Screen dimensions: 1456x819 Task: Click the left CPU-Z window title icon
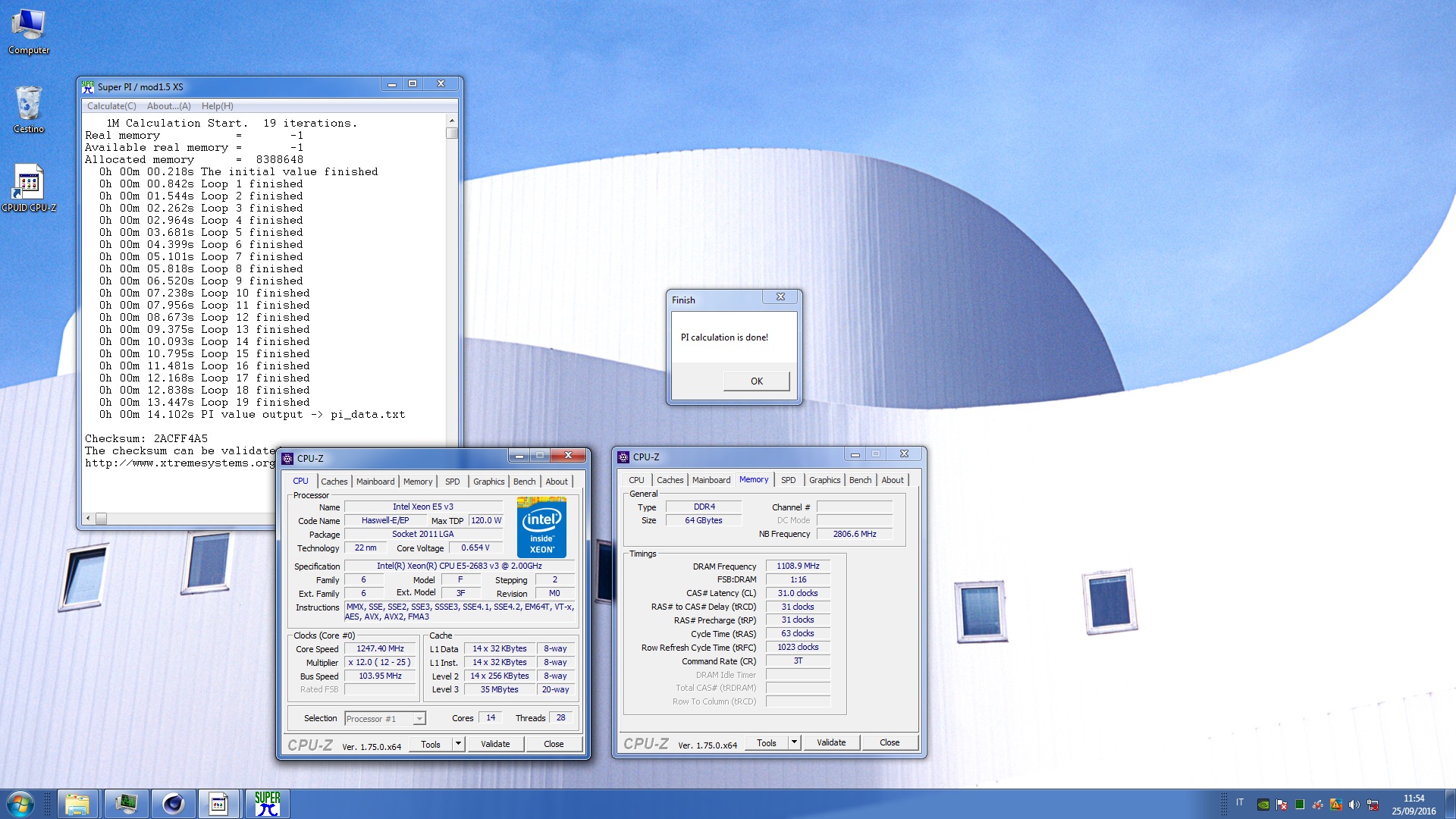[x=287, y=458]
